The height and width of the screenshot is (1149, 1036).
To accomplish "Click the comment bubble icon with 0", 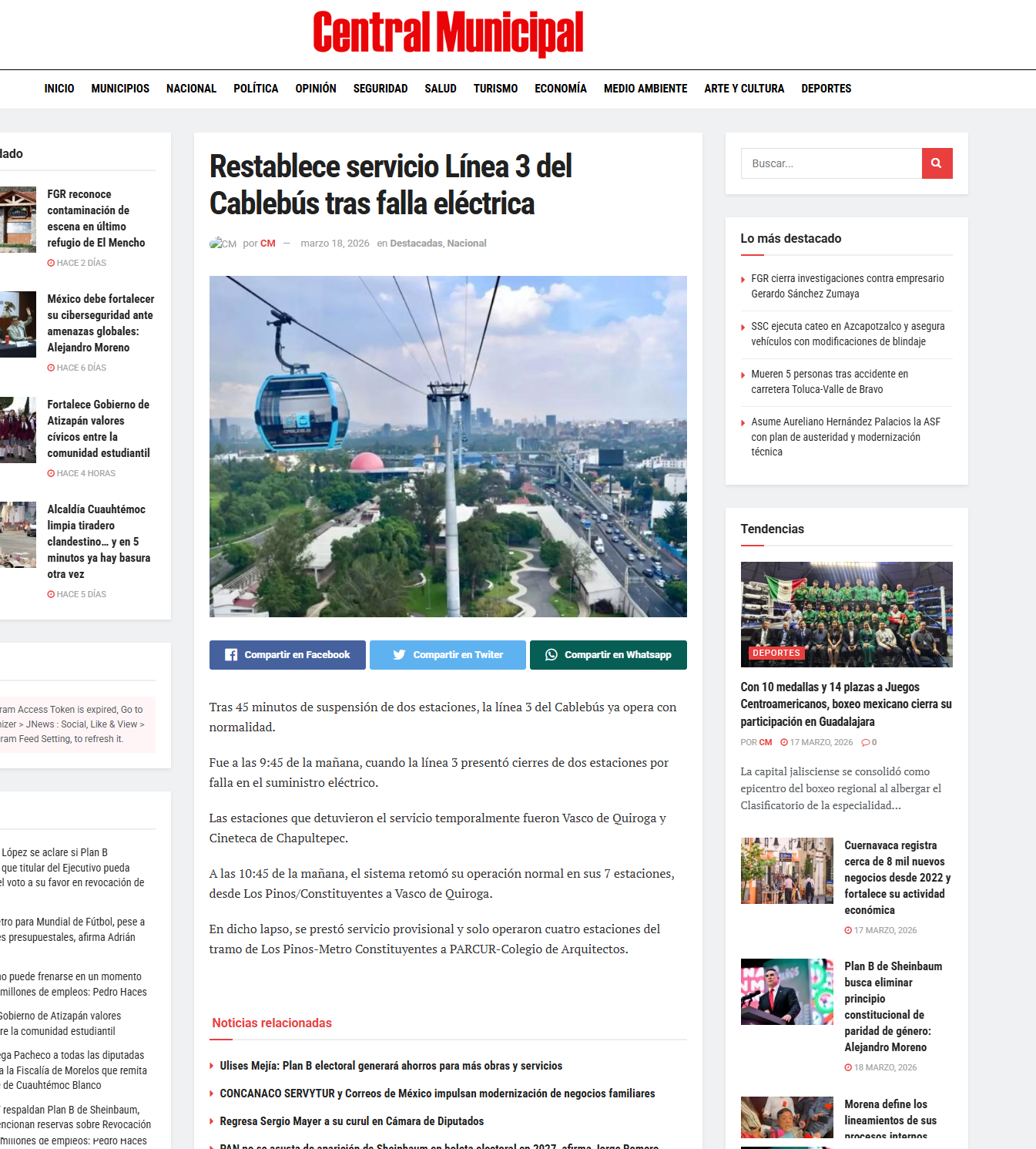I will pyautogui.click(x=865, y=743).
